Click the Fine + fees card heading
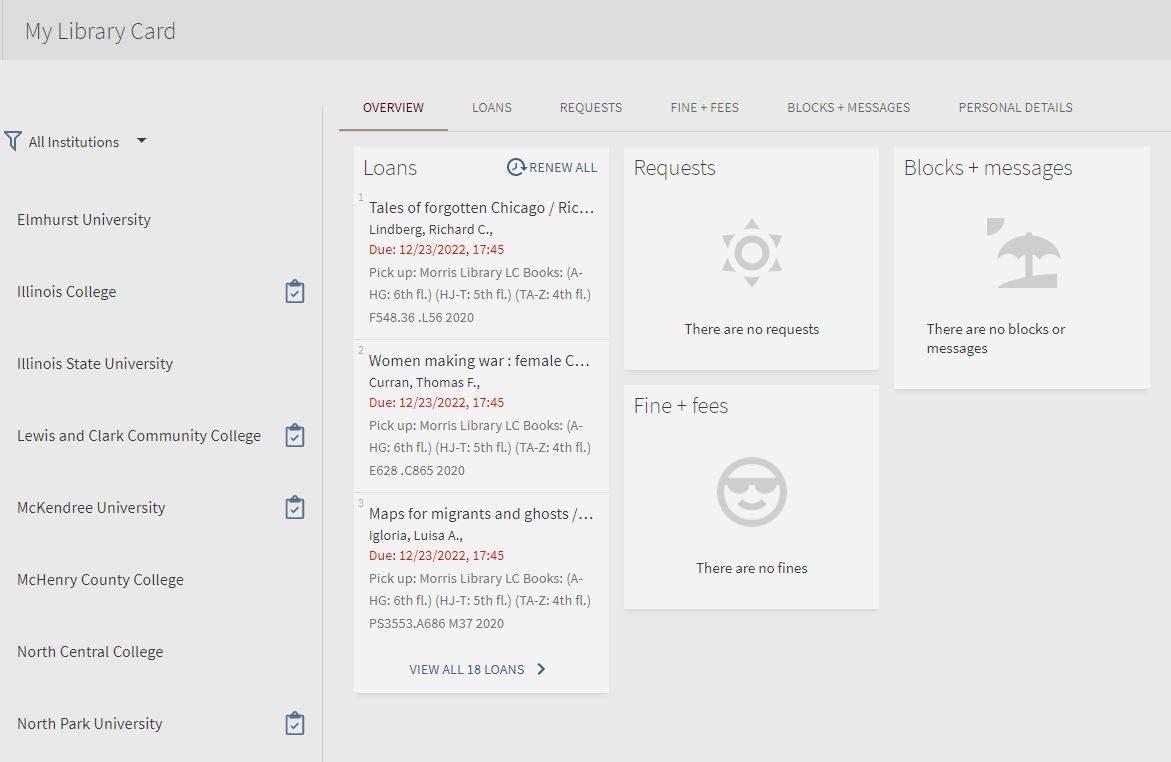The height and width of the screenshot is (762, 1171). [680, 406]
